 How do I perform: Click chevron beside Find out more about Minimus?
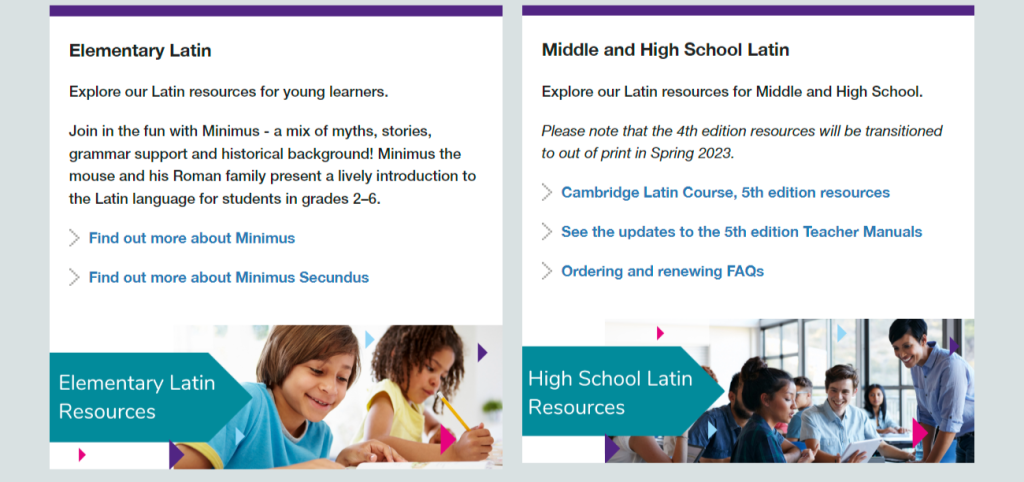[74, 238]
